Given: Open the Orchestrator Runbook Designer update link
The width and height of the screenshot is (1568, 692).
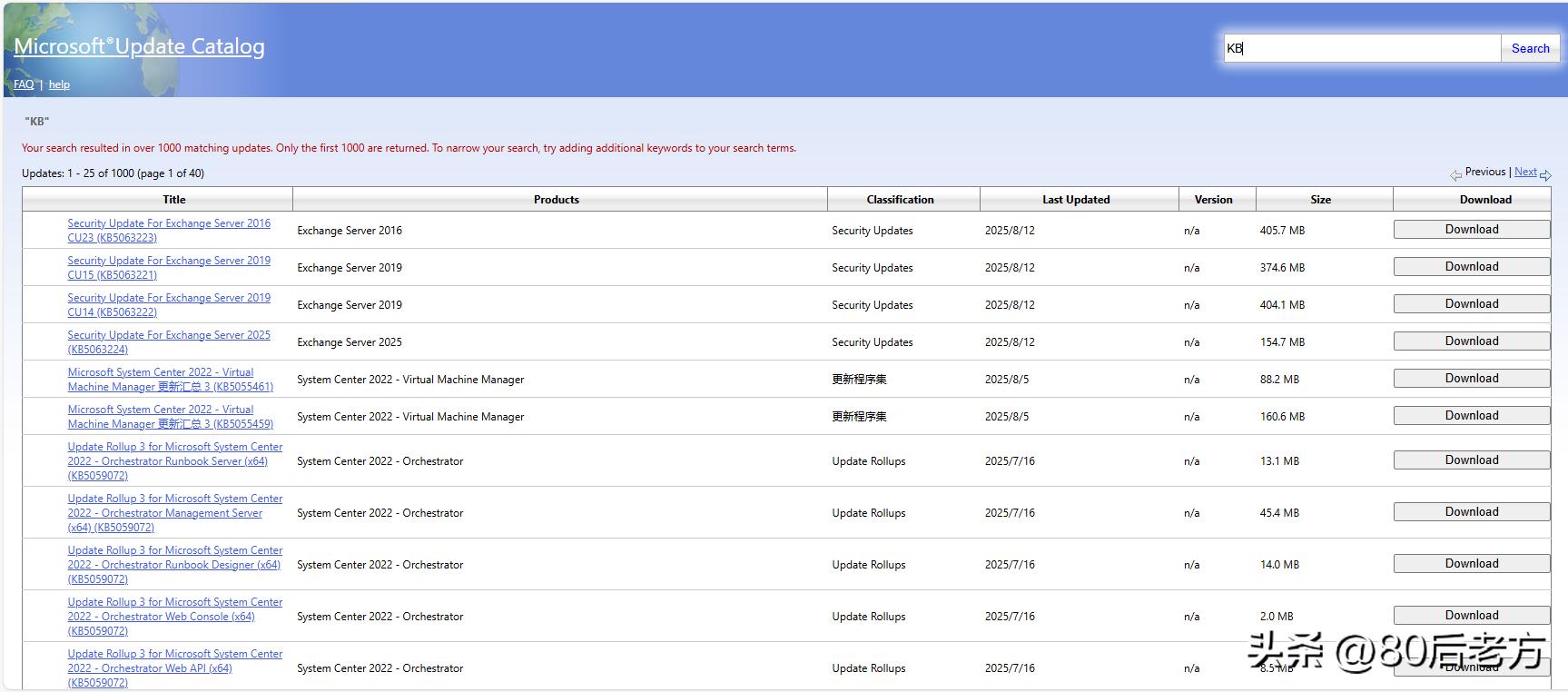Looking at the screenshot, I should point(174,565).
